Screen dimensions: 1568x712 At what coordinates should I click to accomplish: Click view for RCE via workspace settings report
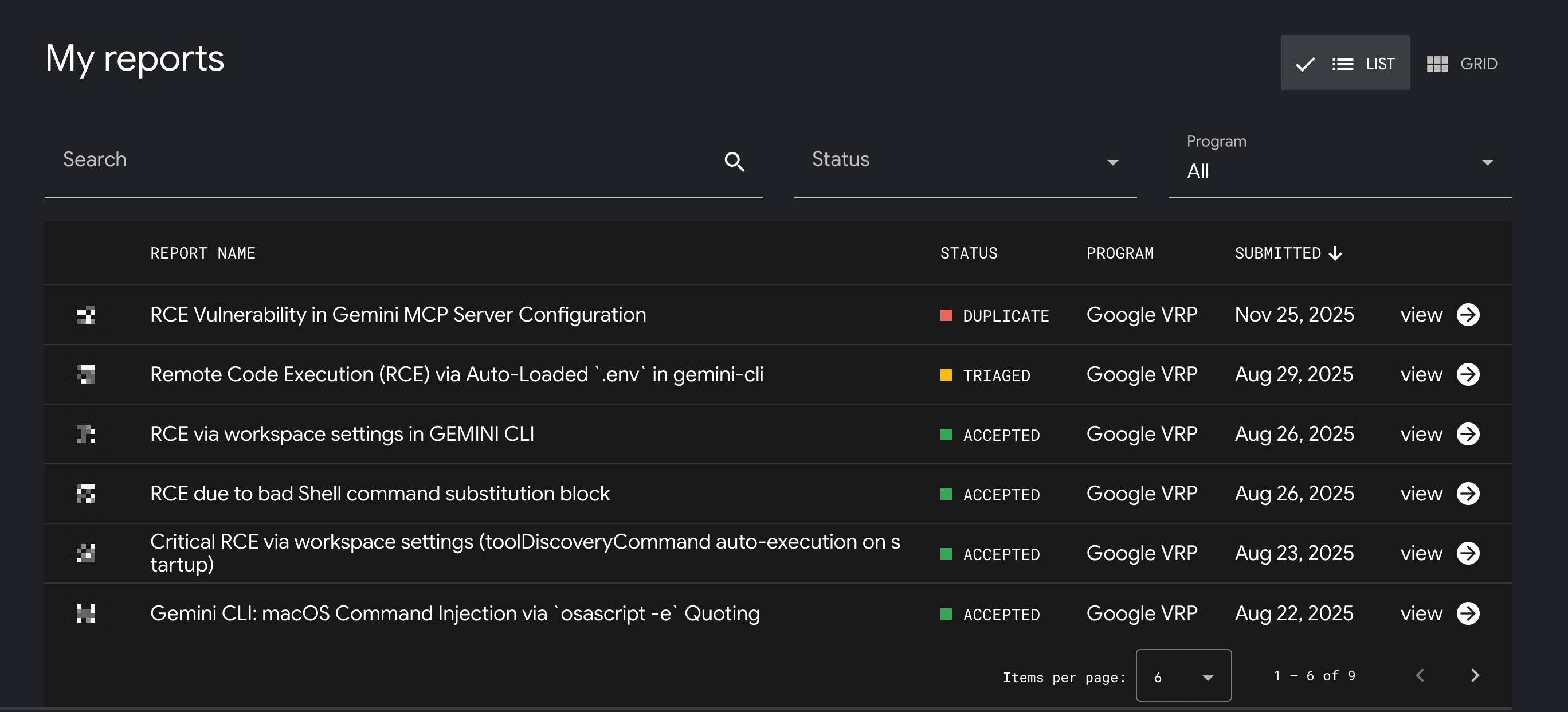(x=1421, y=433)
